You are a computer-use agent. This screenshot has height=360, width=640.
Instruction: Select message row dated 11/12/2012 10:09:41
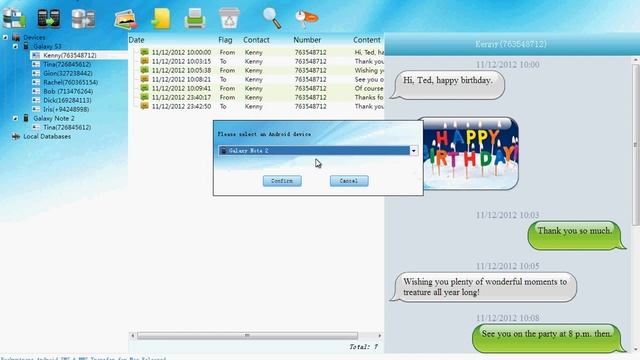point(258,88)
